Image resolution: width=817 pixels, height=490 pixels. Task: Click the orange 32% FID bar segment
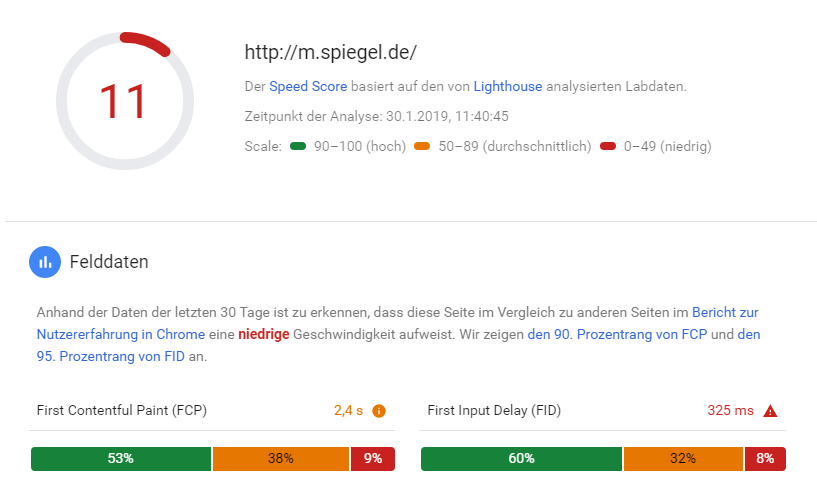(683, 459)
